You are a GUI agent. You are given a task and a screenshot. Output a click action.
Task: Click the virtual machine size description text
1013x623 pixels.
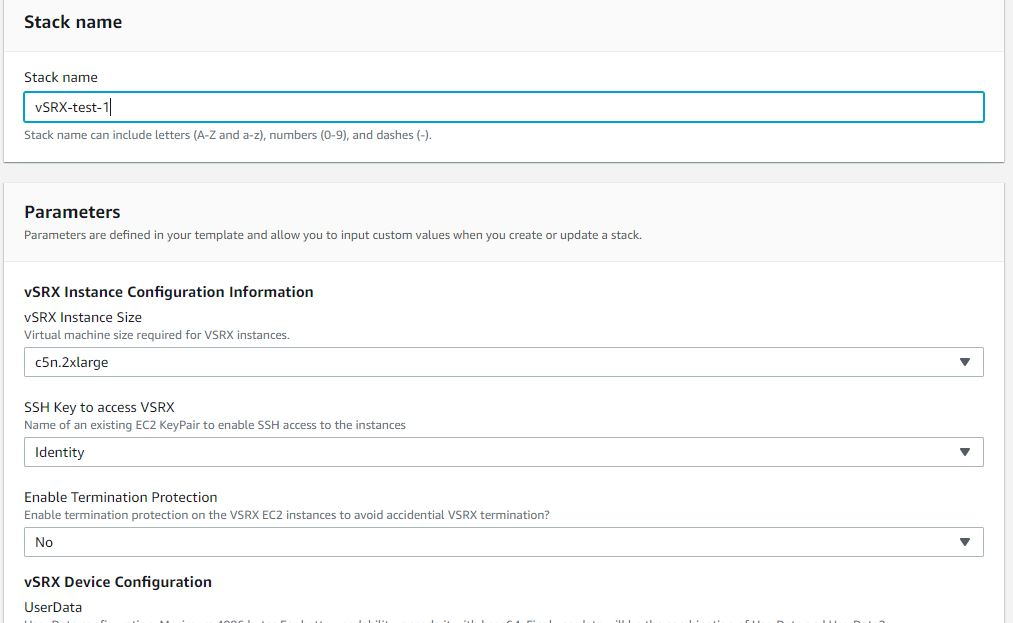(157, 335)
